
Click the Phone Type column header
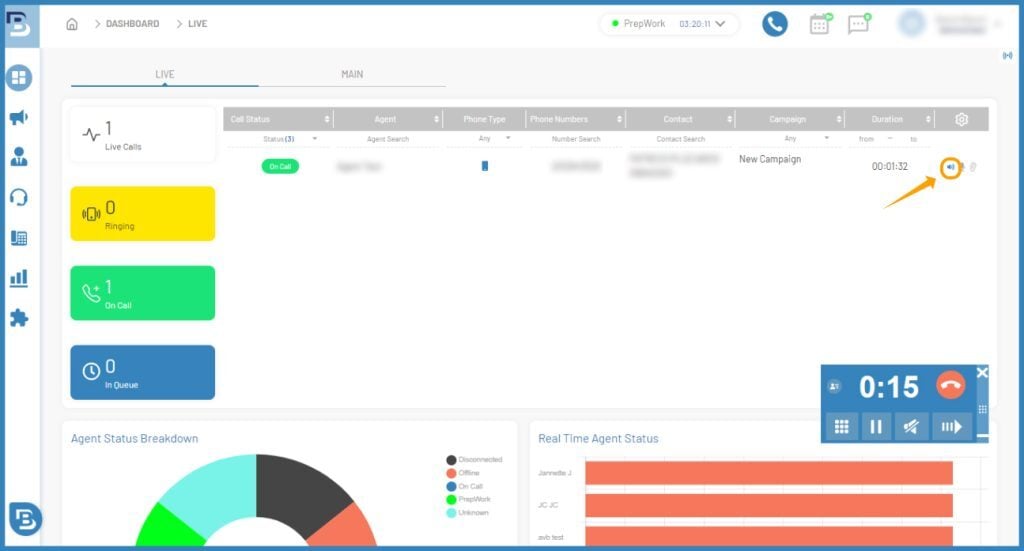tap(484, 119)
